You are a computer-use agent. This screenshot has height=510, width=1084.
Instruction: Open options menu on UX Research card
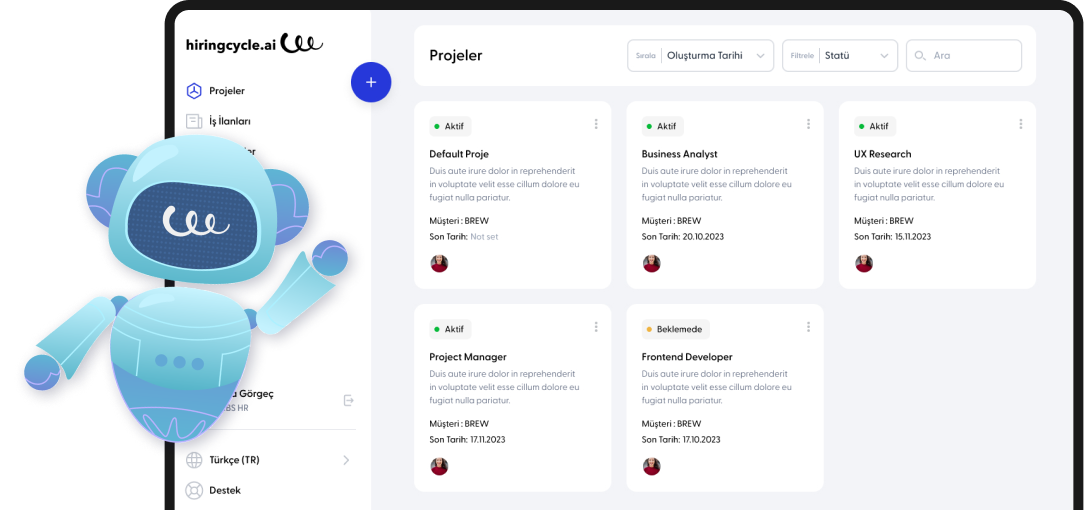1020,124
